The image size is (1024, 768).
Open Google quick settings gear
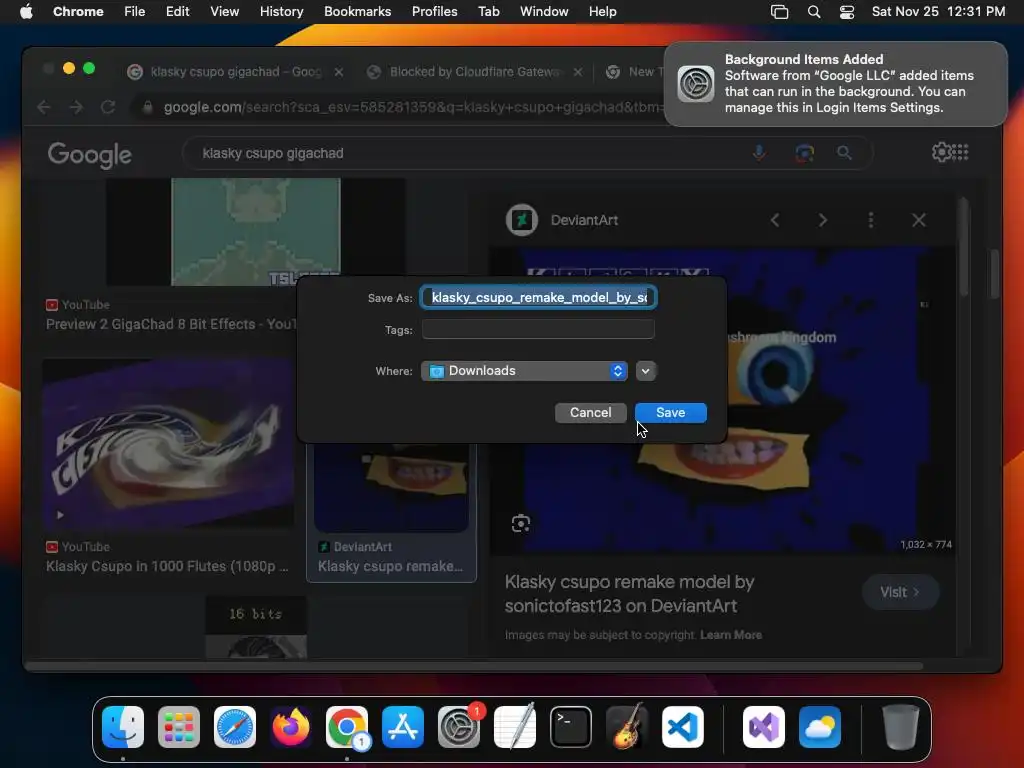click(940, 152)
